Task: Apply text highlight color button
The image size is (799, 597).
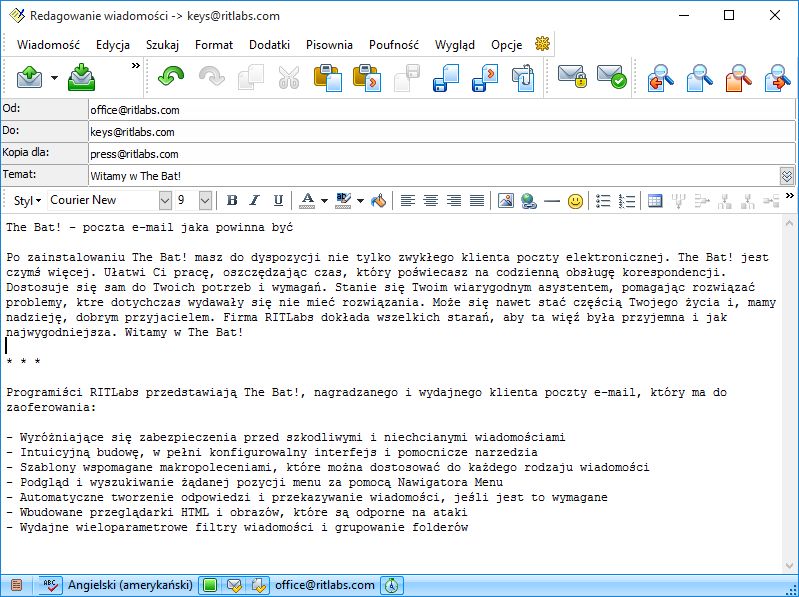Action: click(x=343, y=201)
